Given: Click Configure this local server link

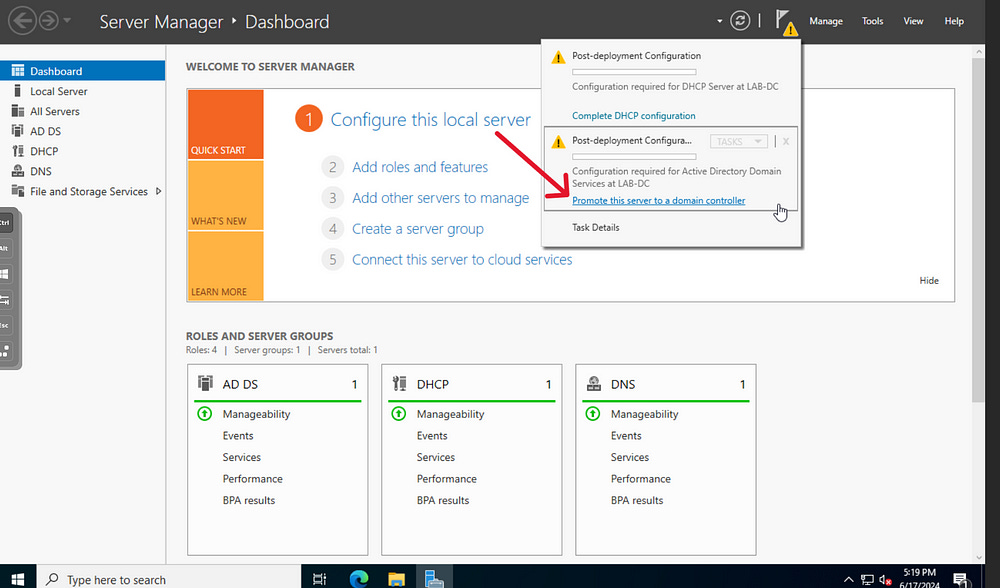Looking at the screenshot, I should tap(430, 120).
